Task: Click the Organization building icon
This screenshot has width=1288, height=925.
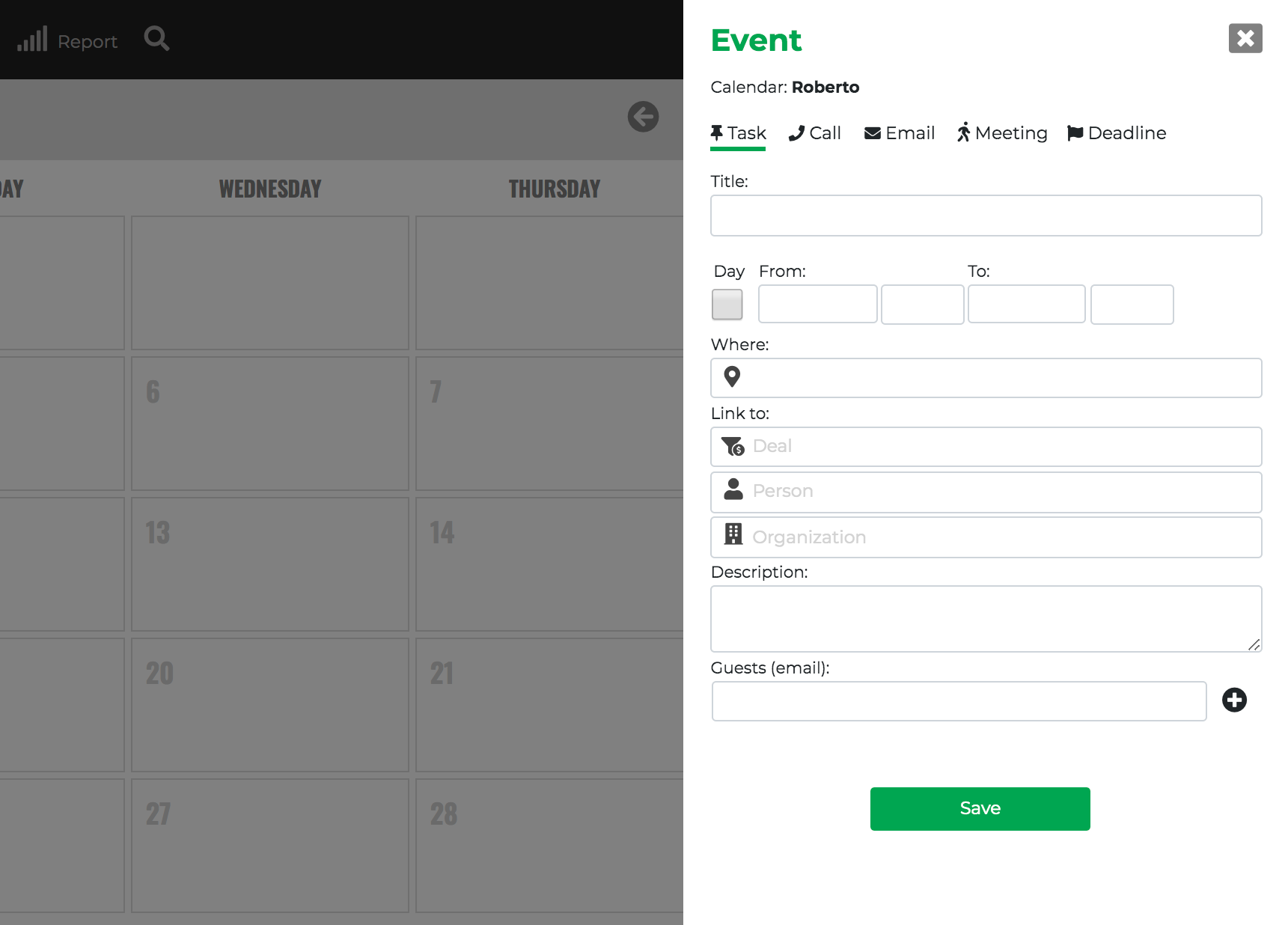Action: (733, 534)
